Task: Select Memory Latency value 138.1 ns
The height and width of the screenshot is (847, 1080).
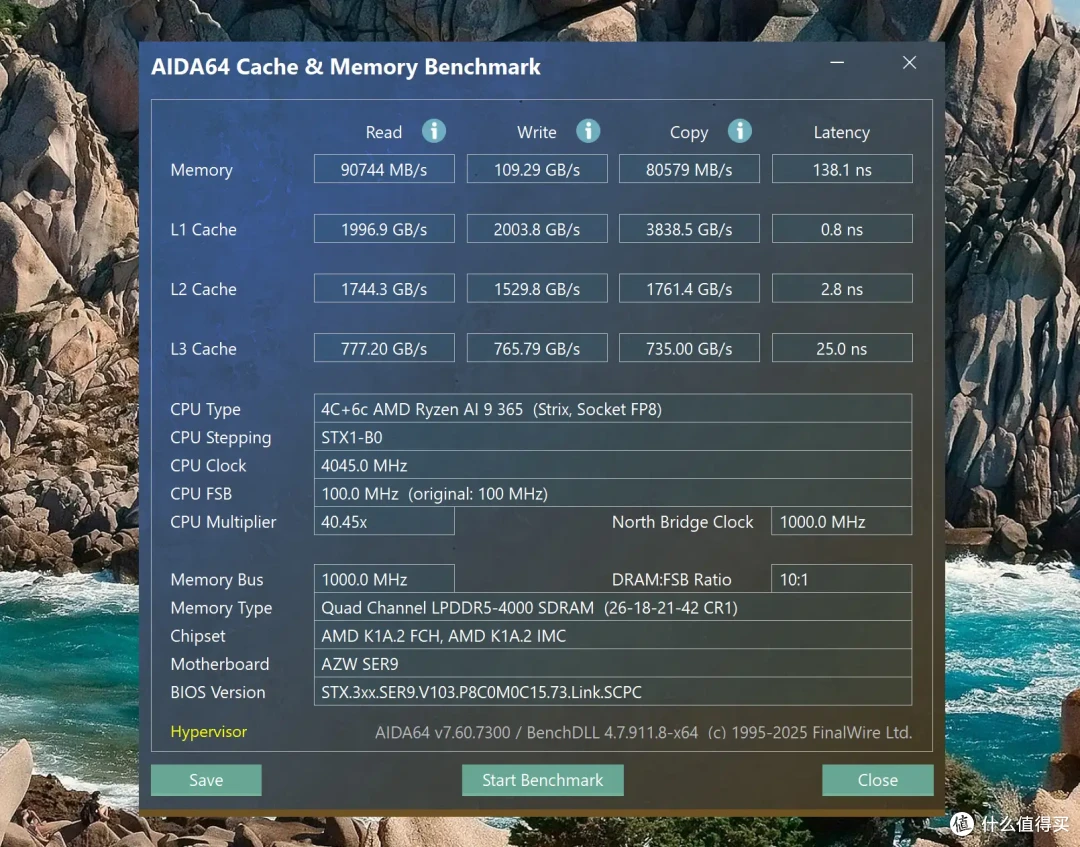Action: pos(842,169)
